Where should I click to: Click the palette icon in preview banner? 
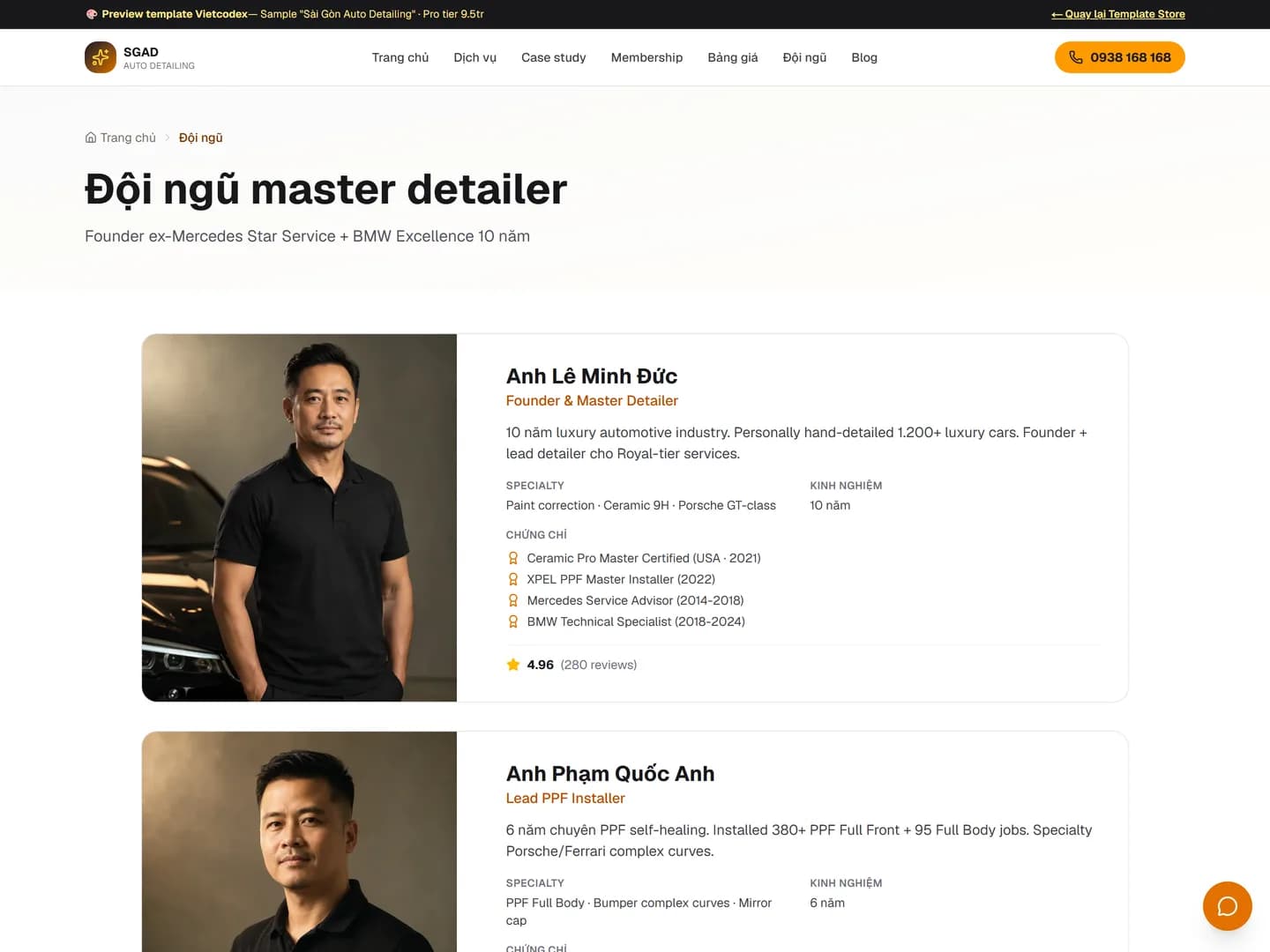[x=92, y=14]
